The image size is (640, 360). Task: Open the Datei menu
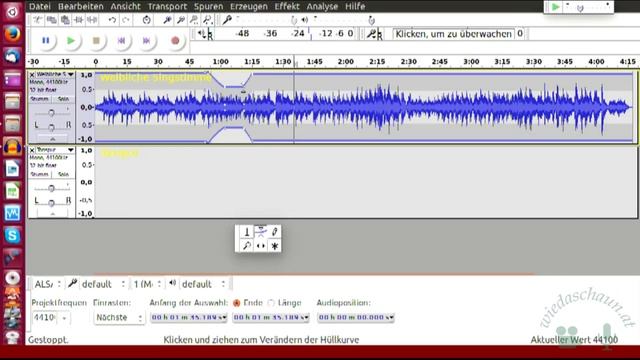click(40, 6)
